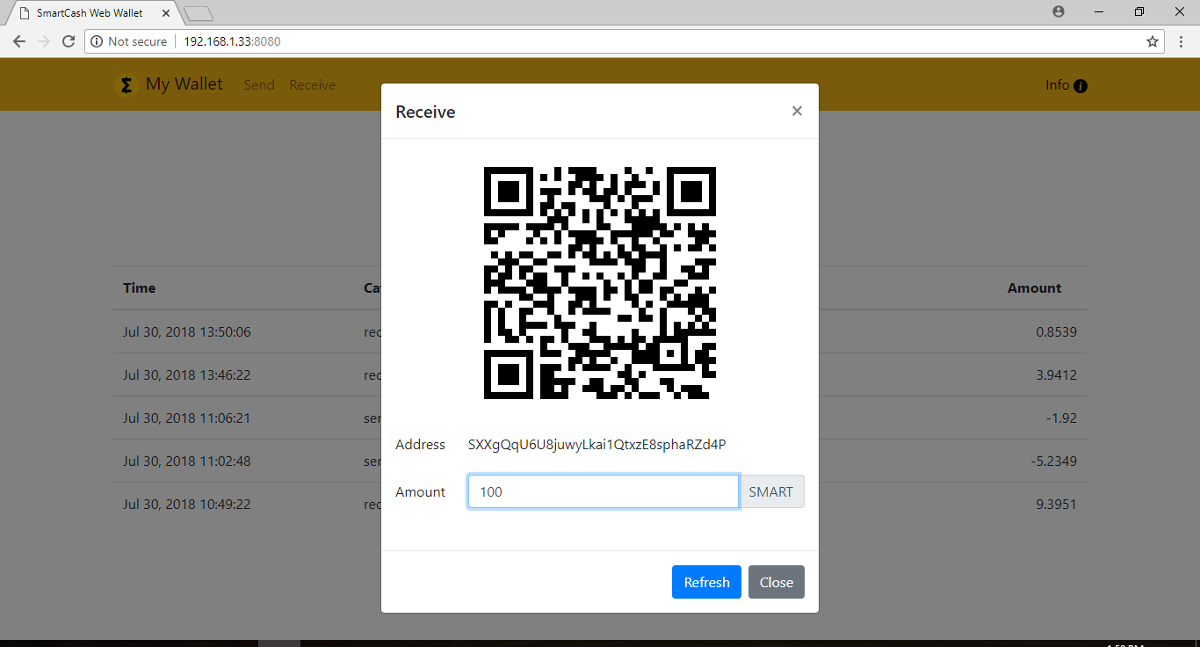Click the Chrome profile avatar icon

(x=1058, y=11)
